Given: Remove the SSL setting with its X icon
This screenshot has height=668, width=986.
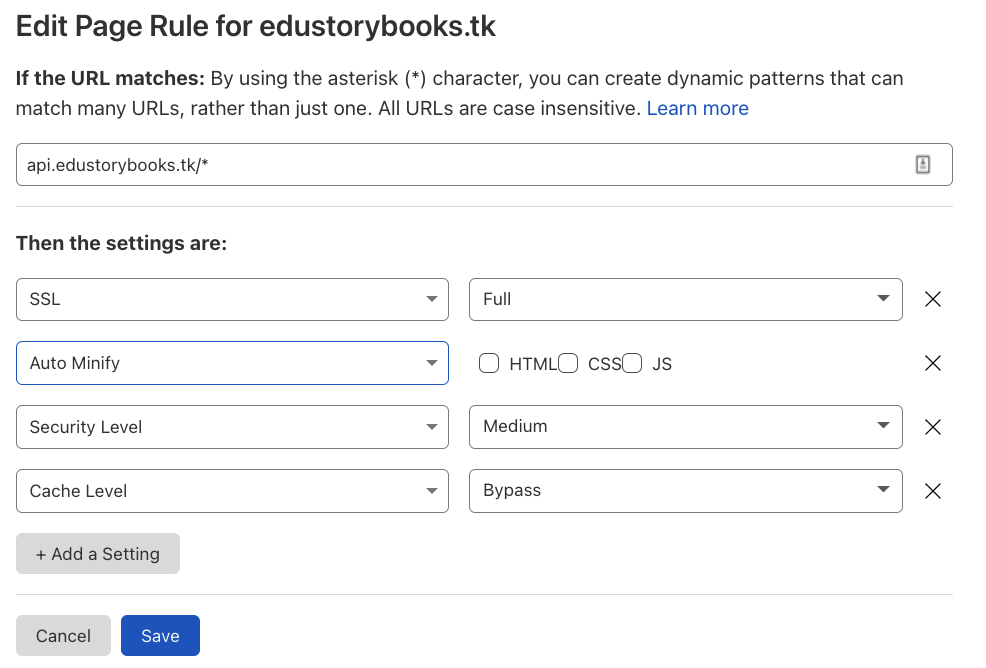Looking at the screenshot, I should 932,299.
